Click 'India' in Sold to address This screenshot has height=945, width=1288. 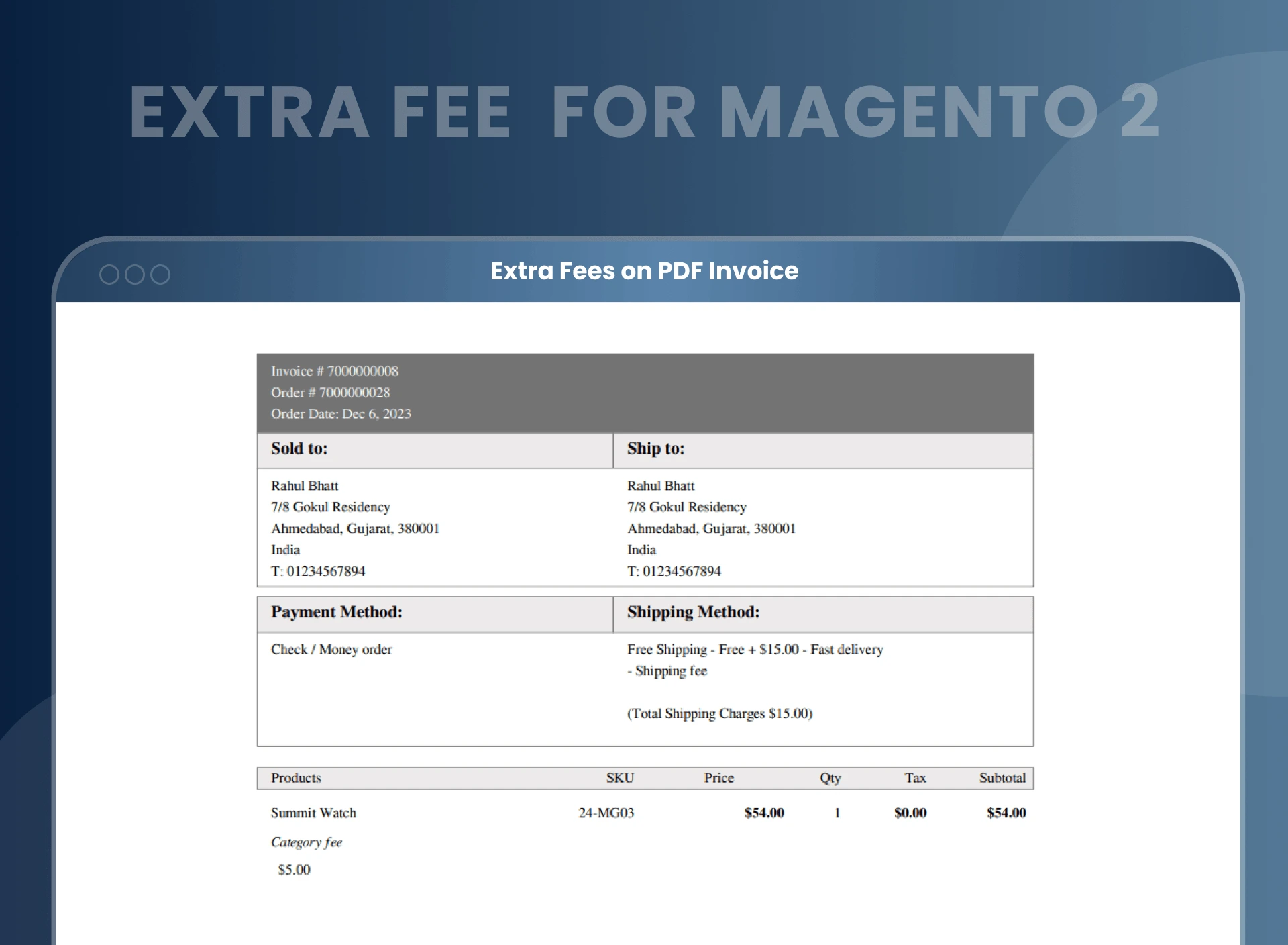click(285, 550)
